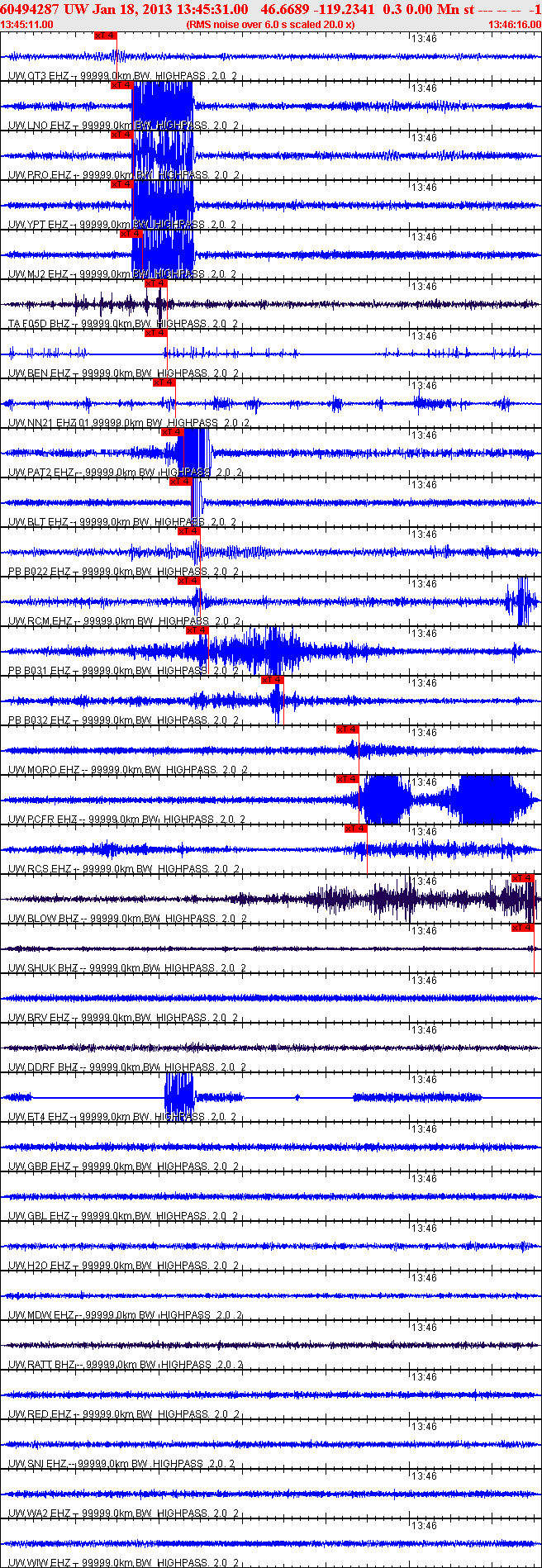Viewport: 542px width, 1568px height.
Task: Select the red pick marker on PCFR trace
Action: [347, 779]
